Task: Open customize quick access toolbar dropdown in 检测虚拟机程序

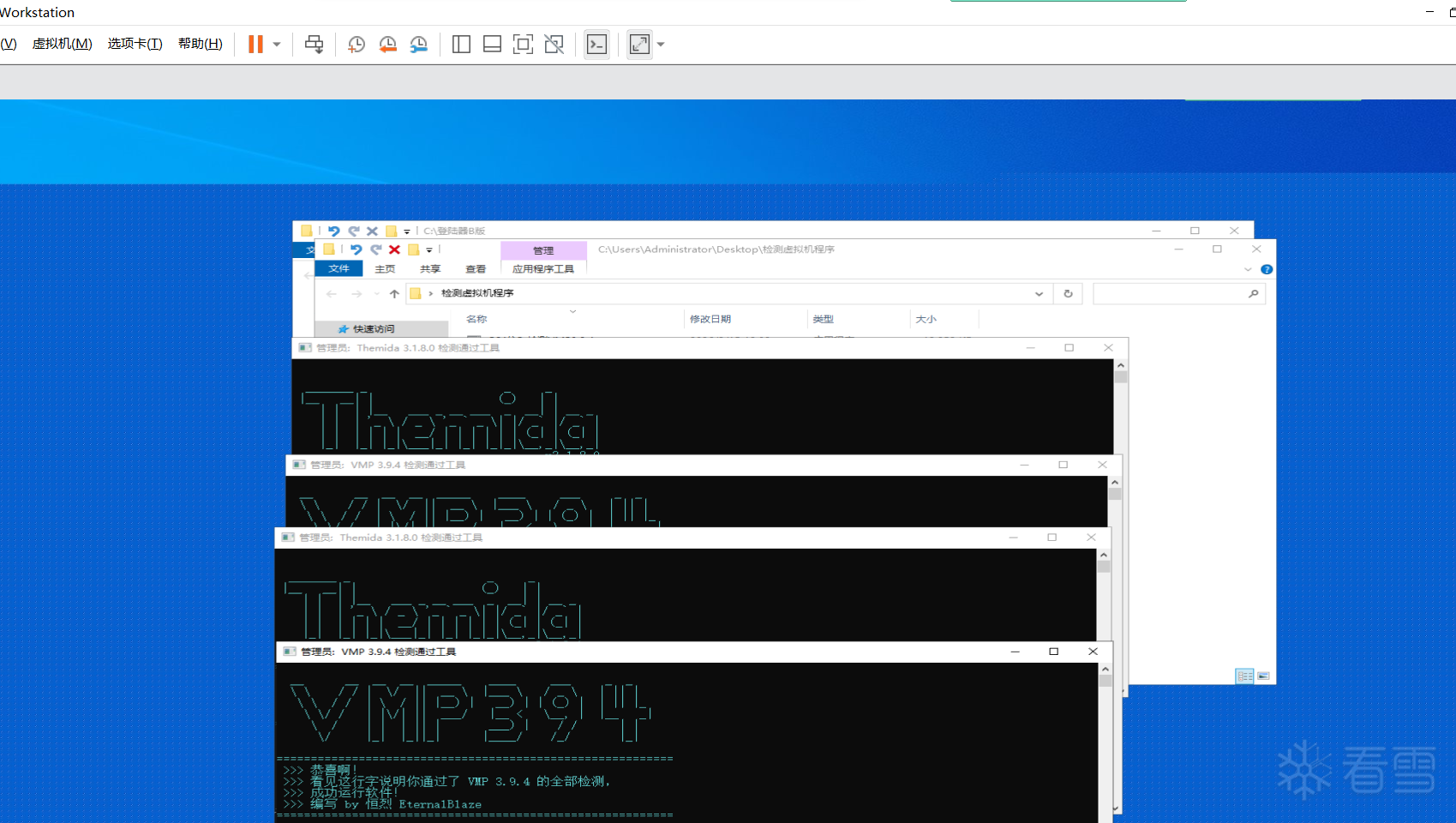Action: tap(429, 250)
